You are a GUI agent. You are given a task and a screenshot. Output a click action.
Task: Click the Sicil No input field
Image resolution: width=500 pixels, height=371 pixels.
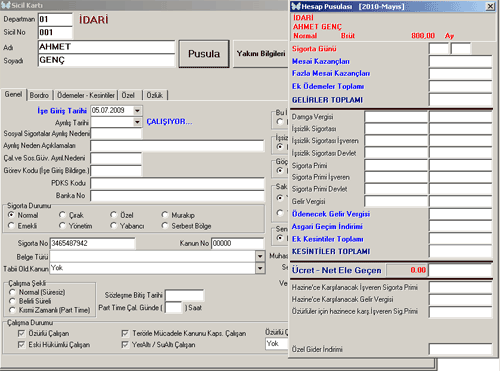[x=55, y=32]
